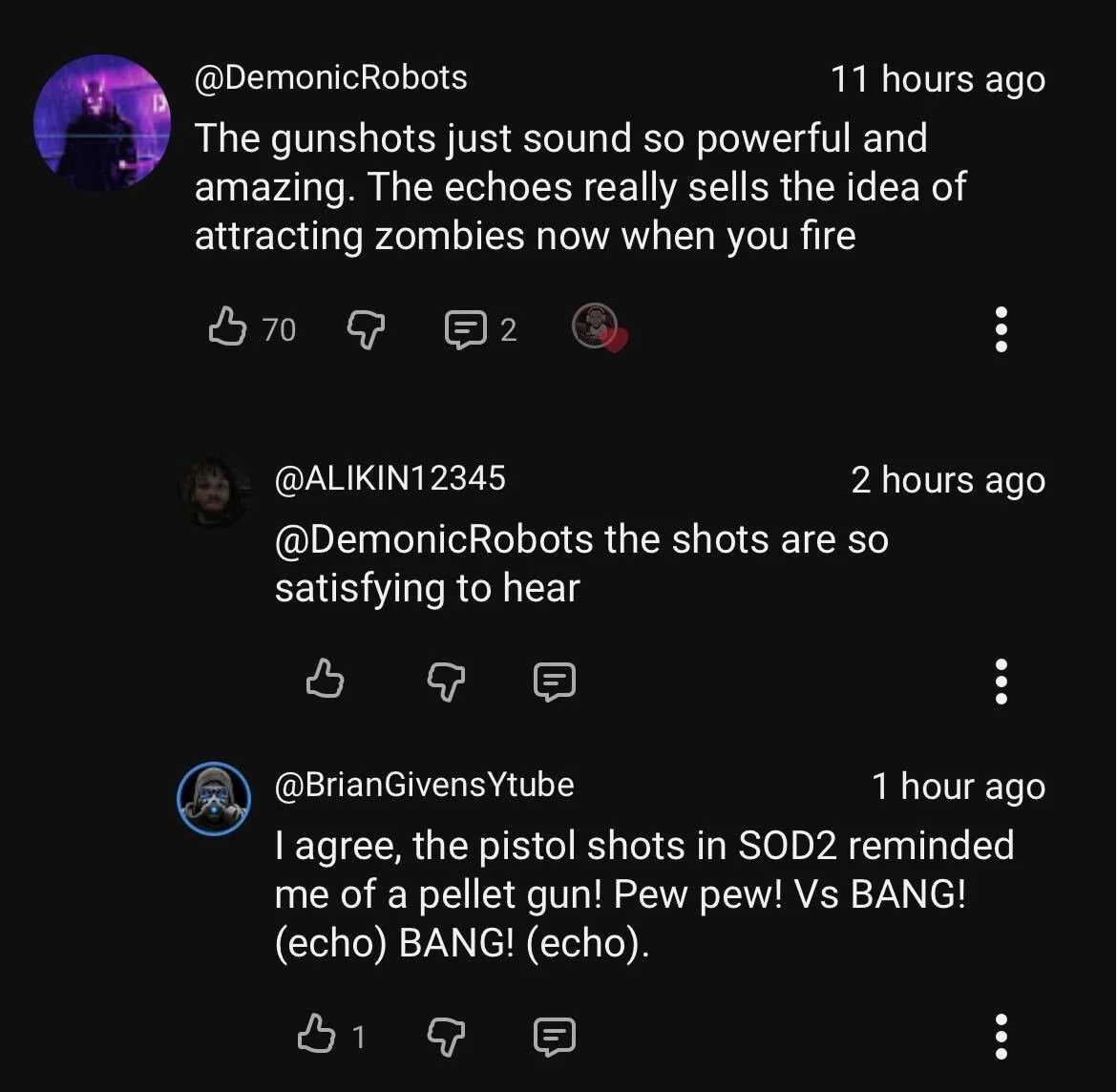This screenshot has height=1092, width=1117.
Task: Open the DemonicRobots profile picture
Action: [102, 122]
